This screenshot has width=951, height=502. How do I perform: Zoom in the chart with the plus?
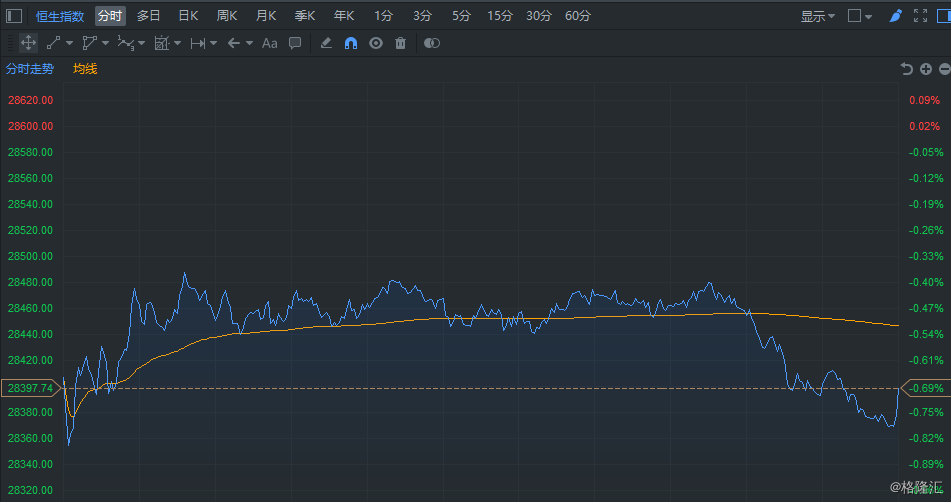click(x=926, y=69)
